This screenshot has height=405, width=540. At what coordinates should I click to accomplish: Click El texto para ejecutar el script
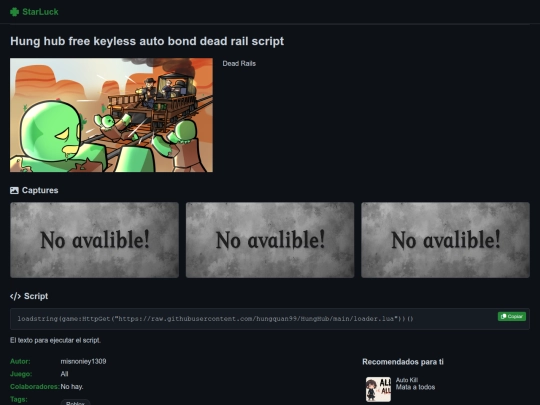[55, 340]
